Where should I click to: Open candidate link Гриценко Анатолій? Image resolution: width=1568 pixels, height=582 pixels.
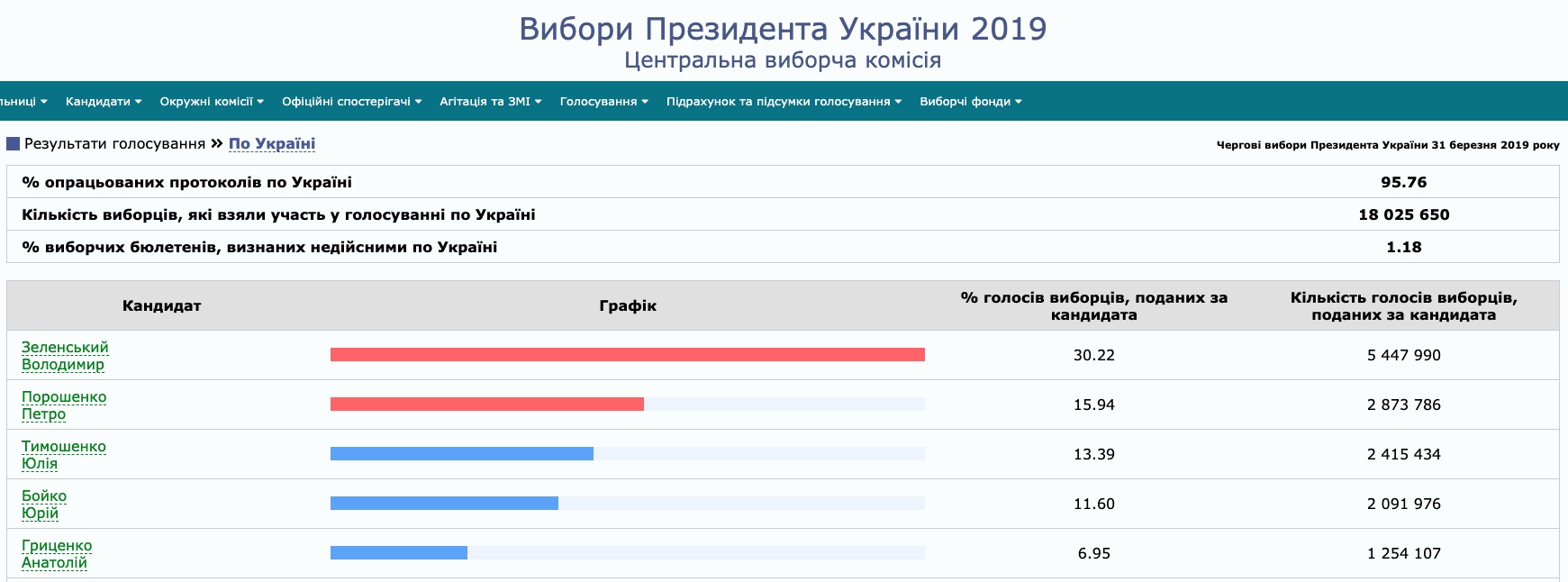pyautogui.click(x=57, y=554)
